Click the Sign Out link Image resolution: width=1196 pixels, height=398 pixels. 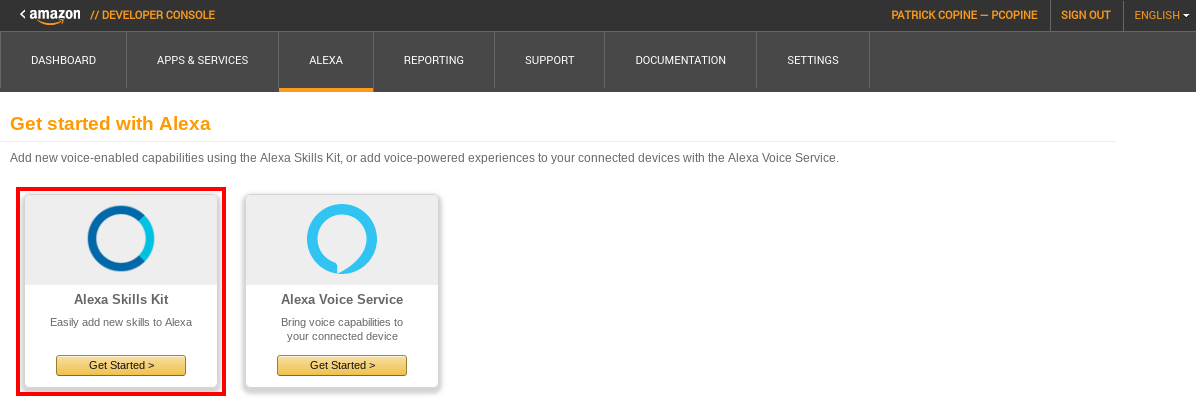1085,15
